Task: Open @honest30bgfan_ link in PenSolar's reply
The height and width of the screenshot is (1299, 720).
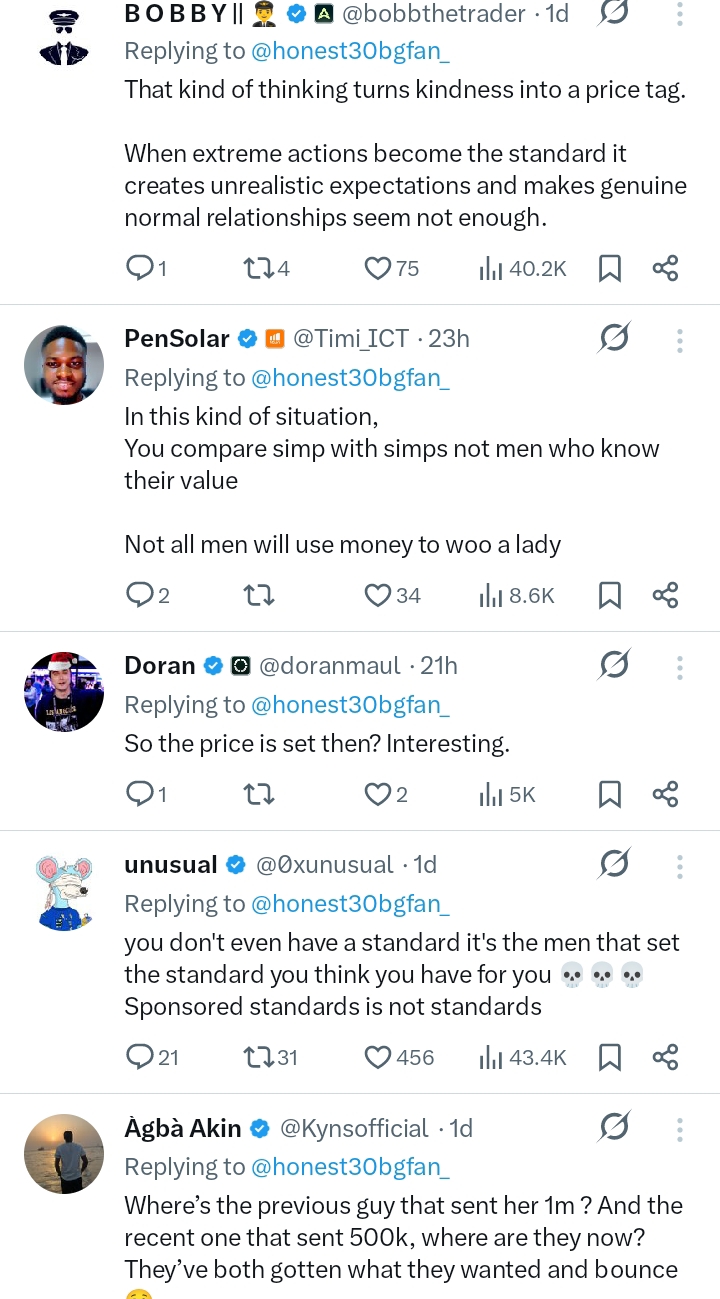Action: click(350, 378)
